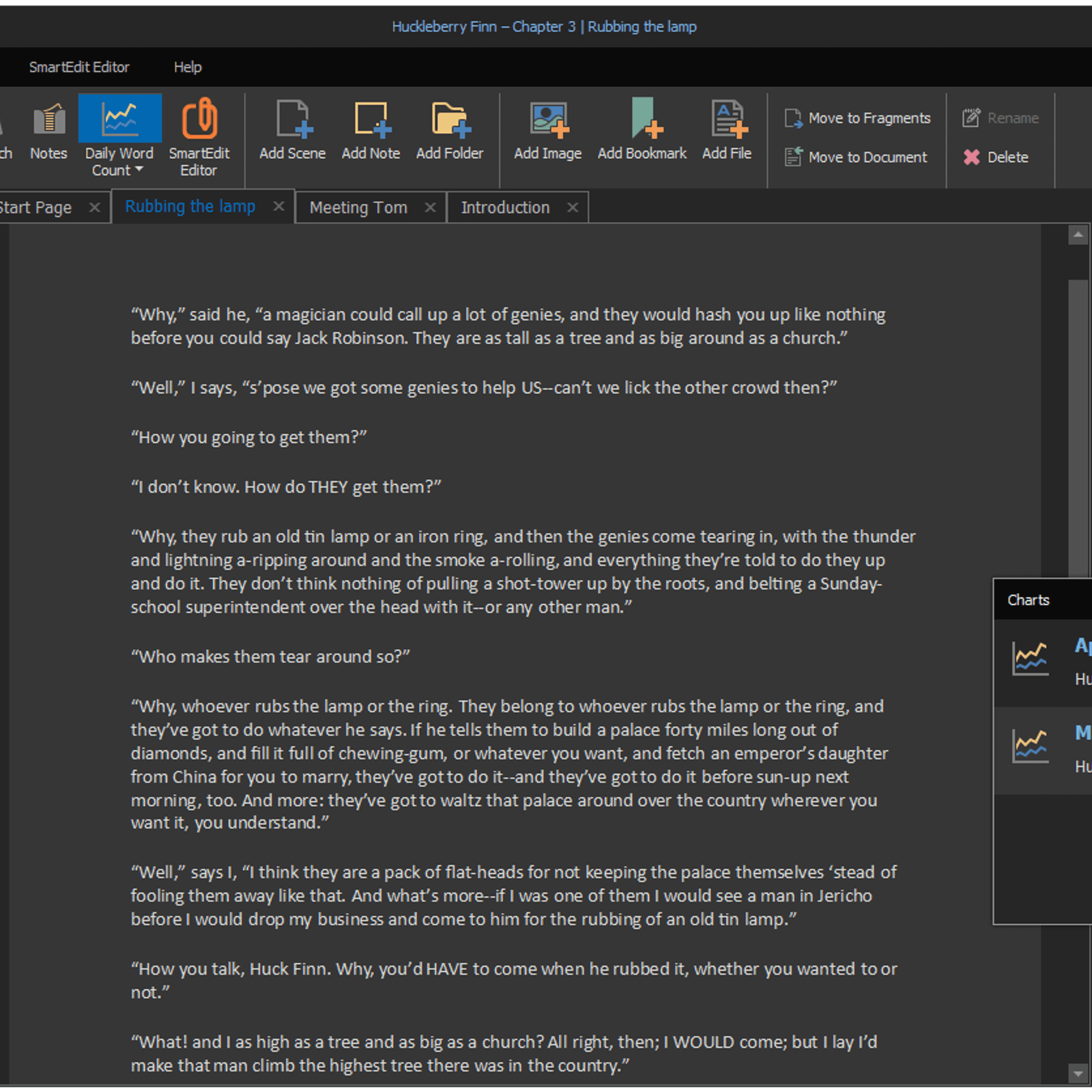Click the vertical scrollbar thumb
Image resolution: width=1092 pixels, height=1092 pixels.
[x=1078, y=429]
